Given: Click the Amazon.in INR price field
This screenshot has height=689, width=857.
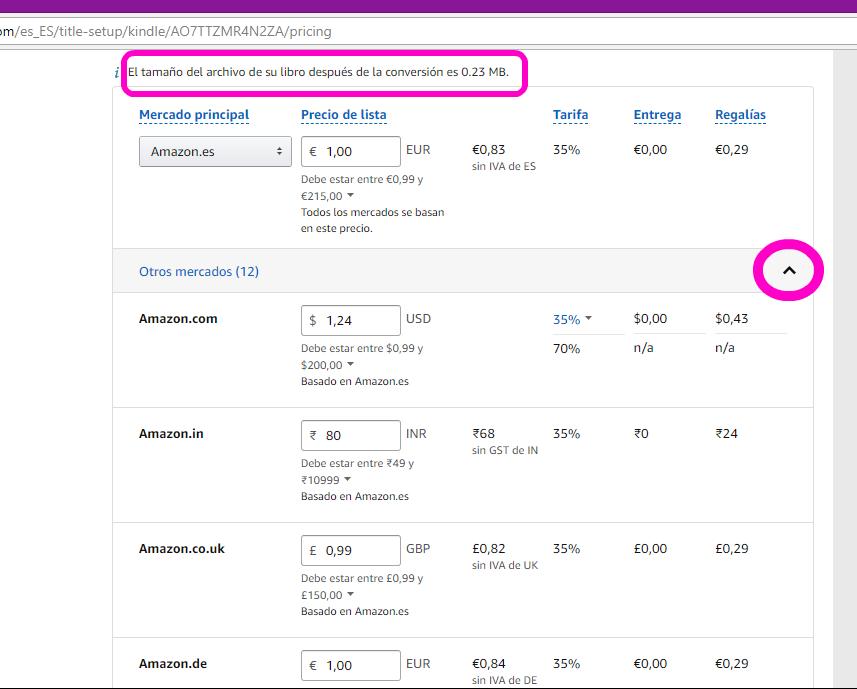Looking at the screenshot, I should [358, 435].
